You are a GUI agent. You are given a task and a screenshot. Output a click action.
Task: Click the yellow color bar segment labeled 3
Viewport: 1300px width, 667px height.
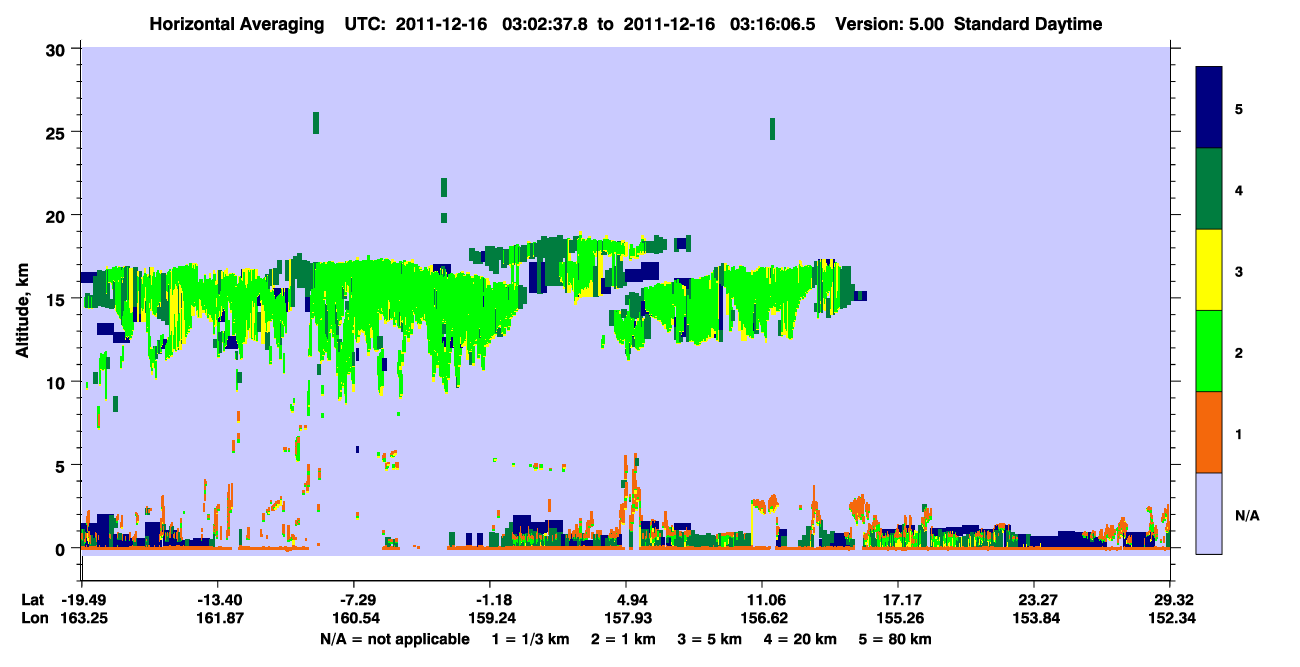[x=1209, y=270]
